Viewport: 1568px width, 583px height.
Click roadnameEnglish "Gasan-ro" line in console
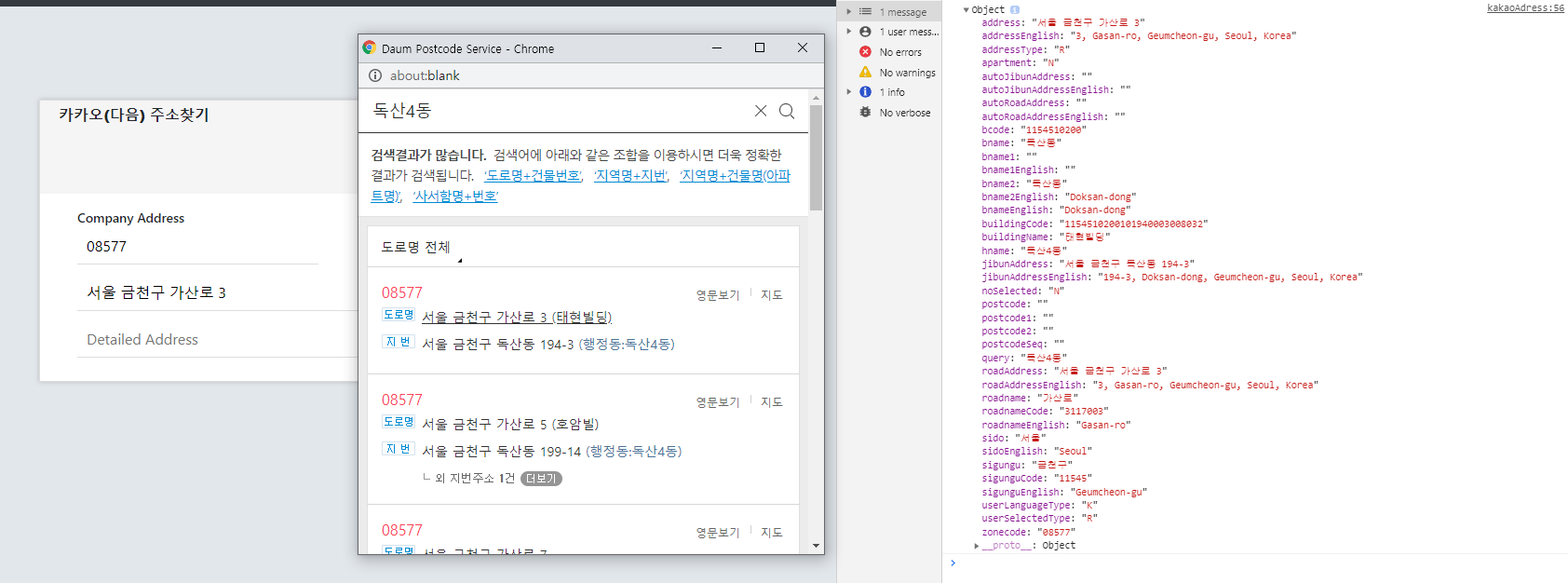(x=1056, y=425)
